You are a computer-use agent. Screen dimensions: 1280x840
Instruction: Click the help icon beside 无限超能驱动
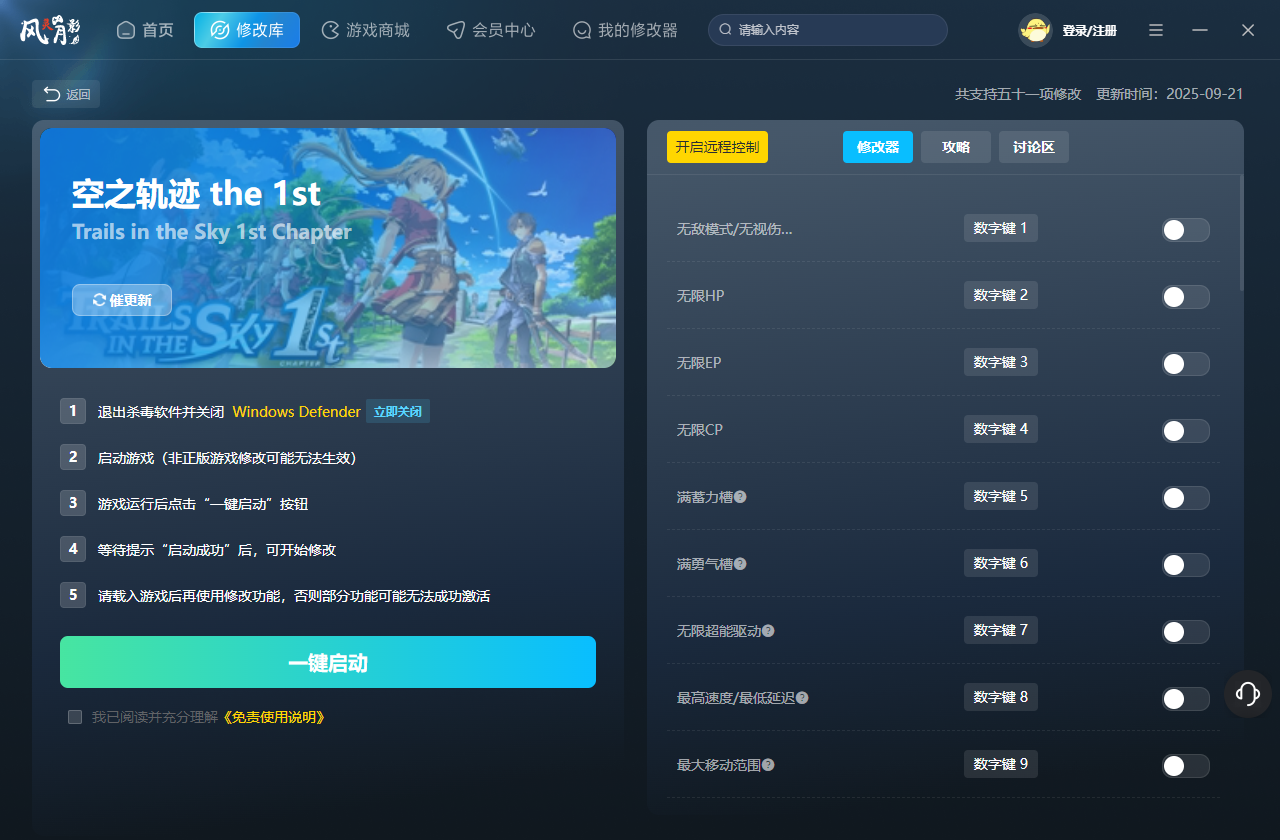coord(768,631)
